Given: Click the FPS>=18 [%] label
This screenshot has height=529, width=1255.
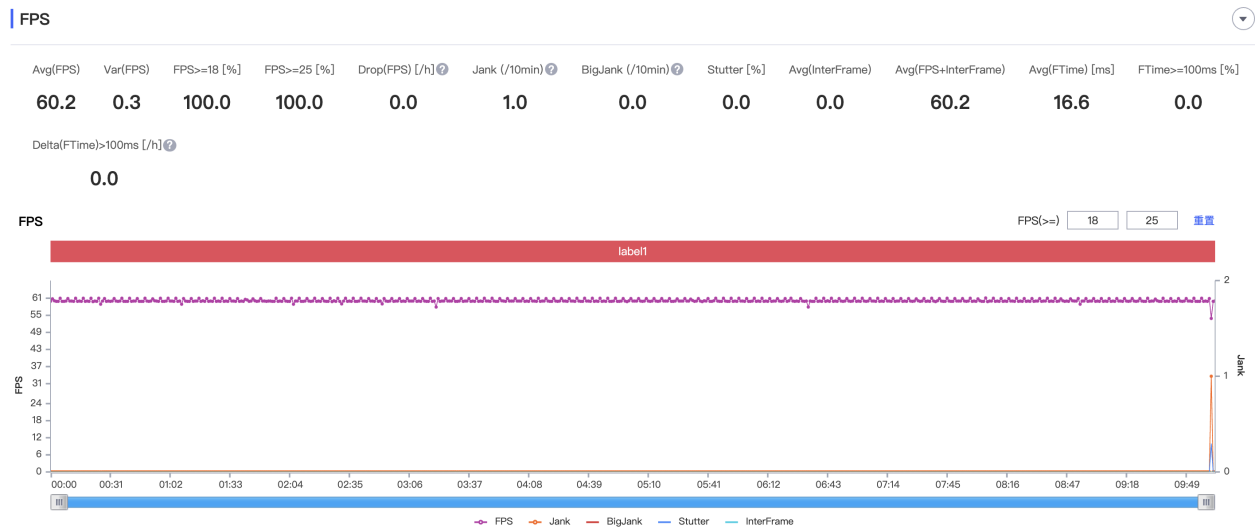Looking at the screenshot, I should [207, 70].
